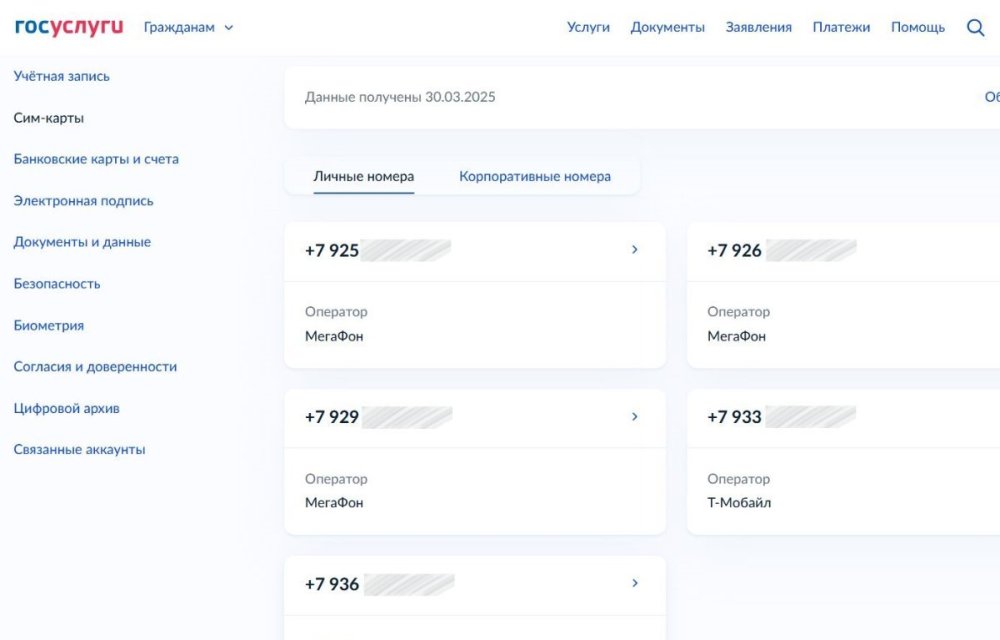Select Банковские карты и счета sidebar link
Viewport: 1000px width, 640px height.
pyautogui.click(x=96, y=159)
